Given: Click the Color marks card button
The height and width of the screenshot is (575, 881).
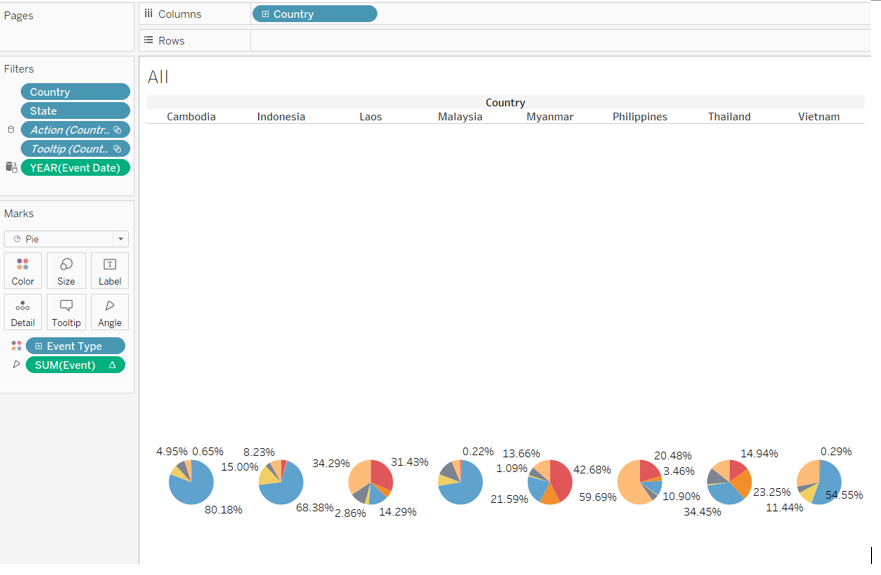Looking at the screenshot, I should pos(23,271).
